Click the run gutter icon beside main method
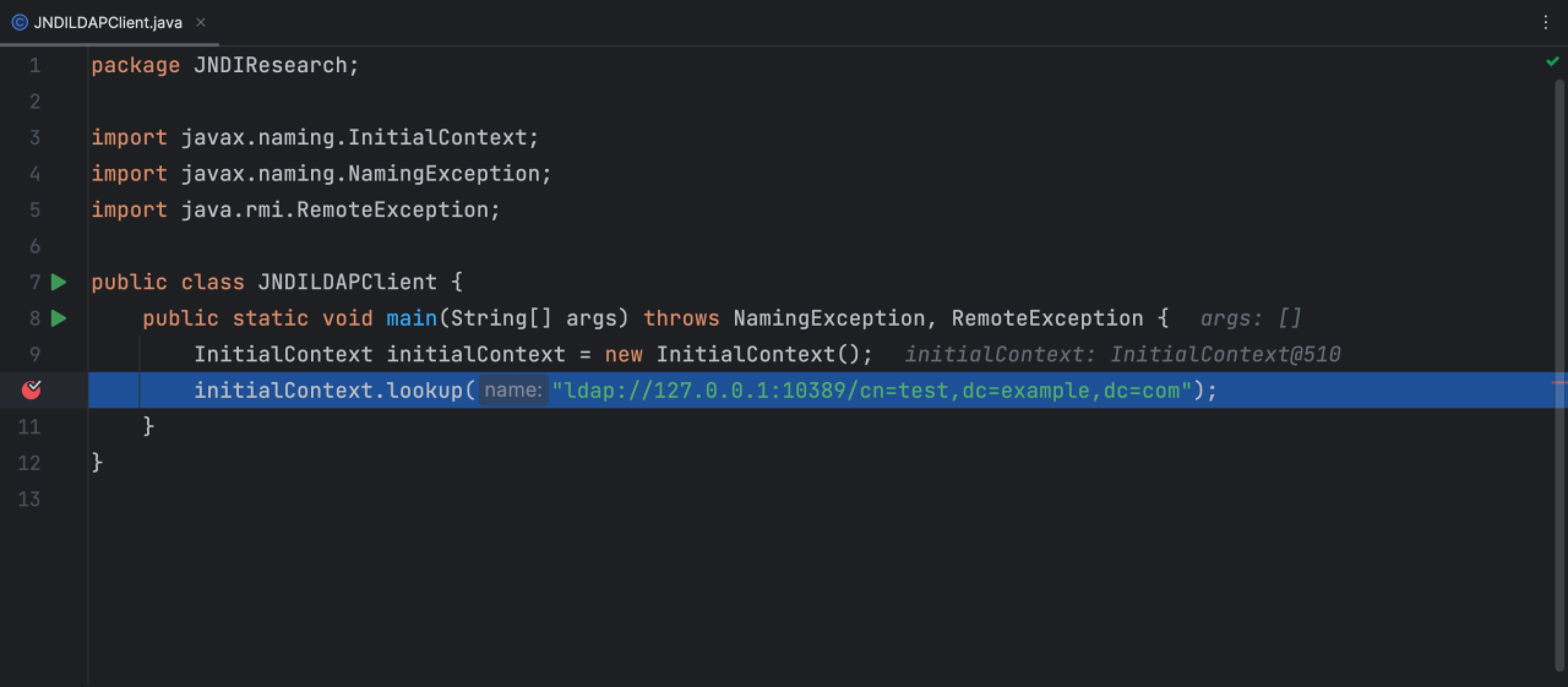The height and width of the screenshot is (687, 1568). tap(59, 318)
